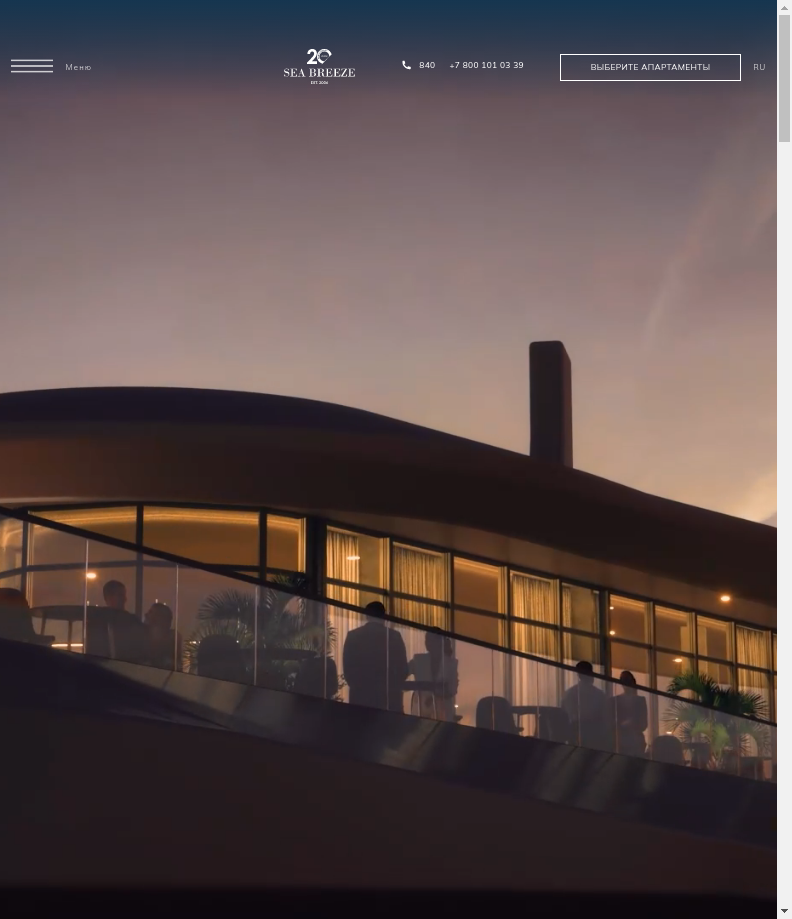Dial the short number 840

427,65
